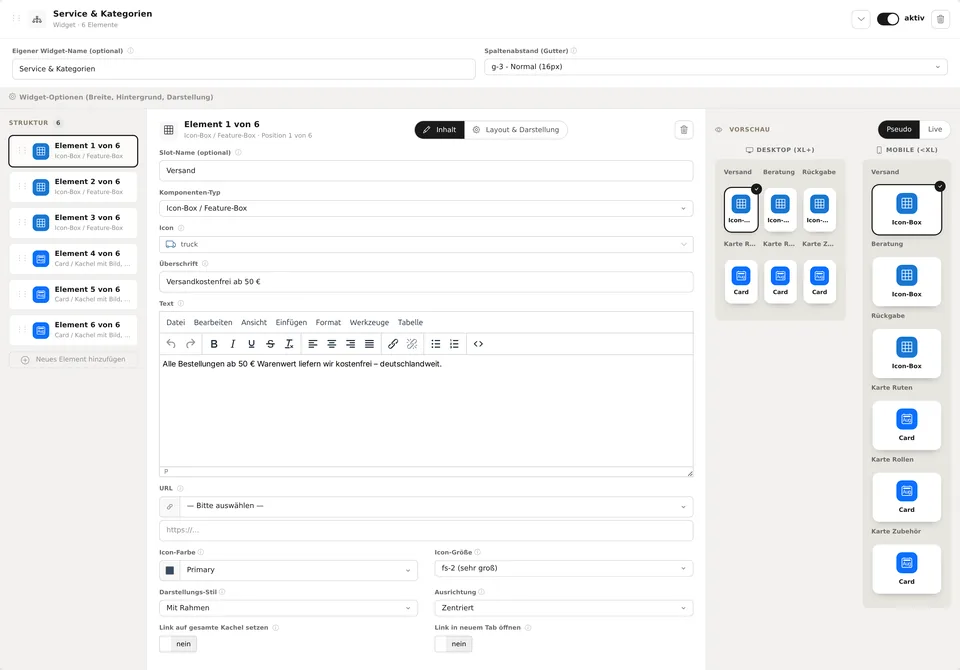
Task: Delete the Service & Kategorien widget
Action: [x=940, y=19]
